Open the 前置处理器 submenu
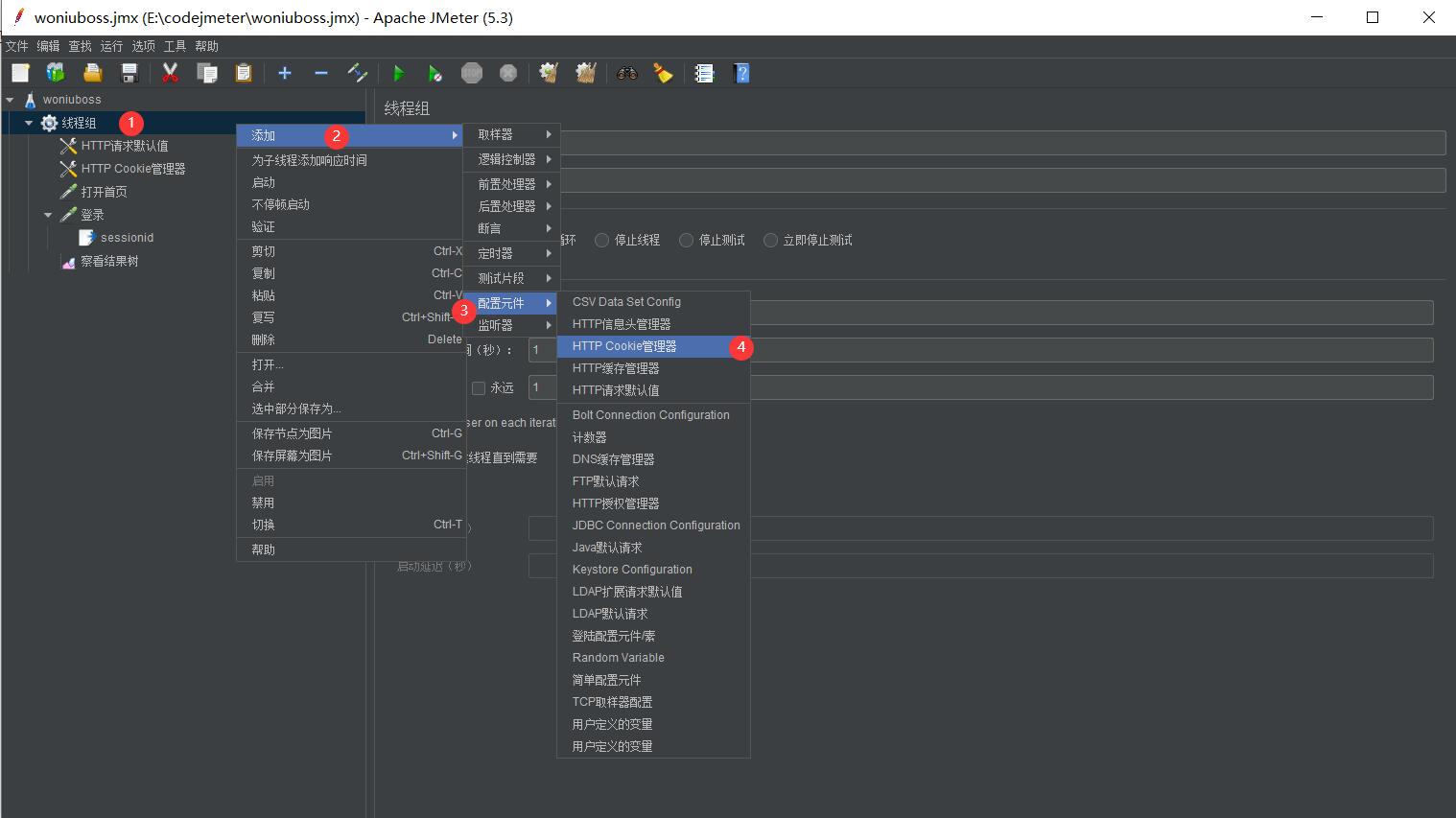The width and height of the screenshot is (1456, 818). (511, 184)
